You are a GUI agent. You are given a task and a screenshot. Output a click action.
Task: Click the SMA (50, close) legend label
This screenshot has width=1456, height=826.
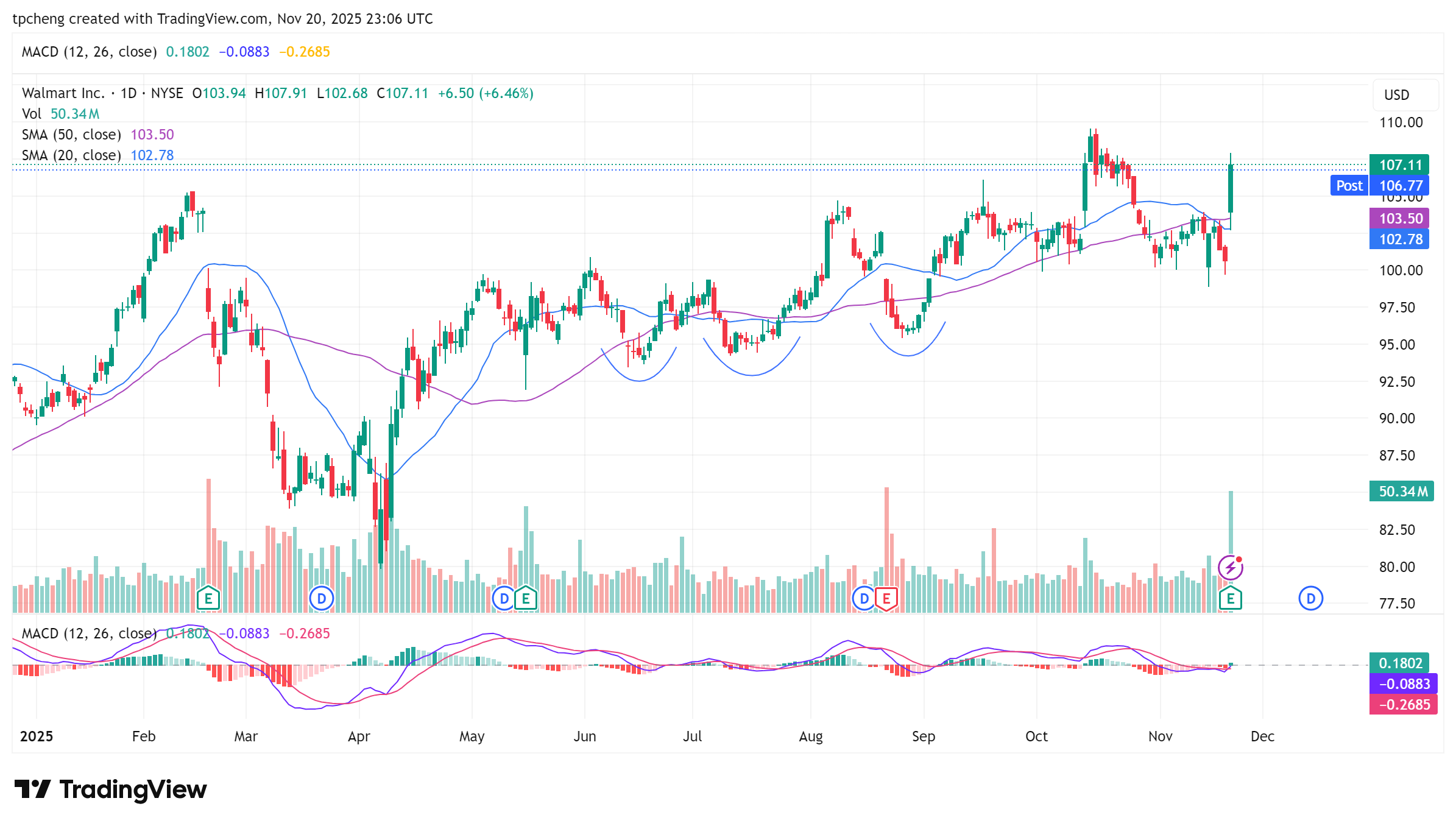click(x=71, y=135)
